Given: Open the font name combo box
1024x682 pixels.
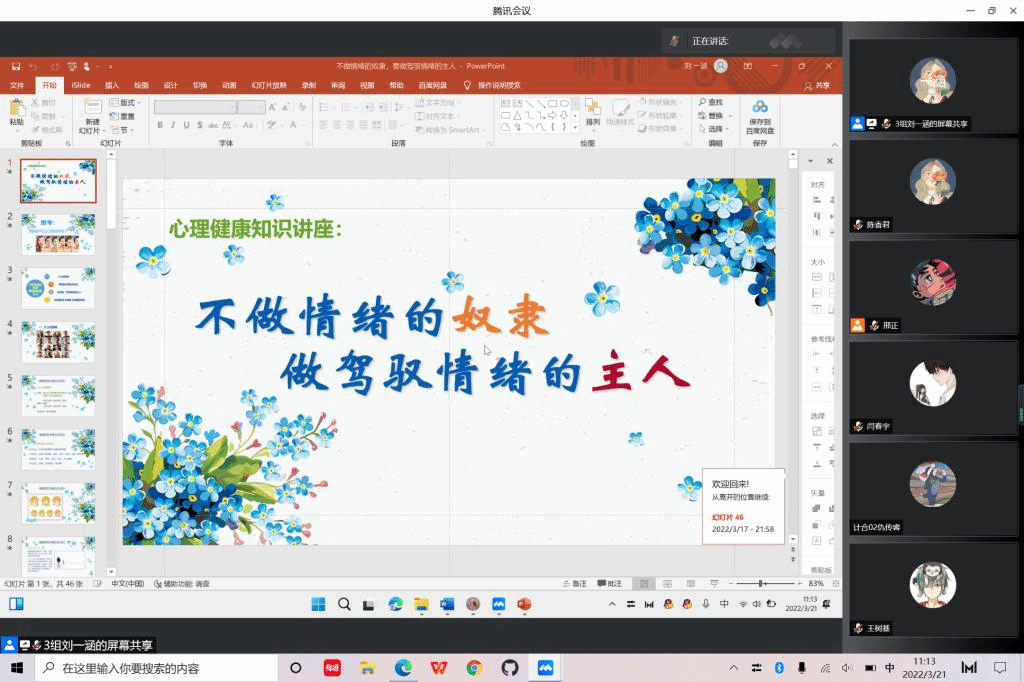Looking at the screenshot, I should point(195,107).
